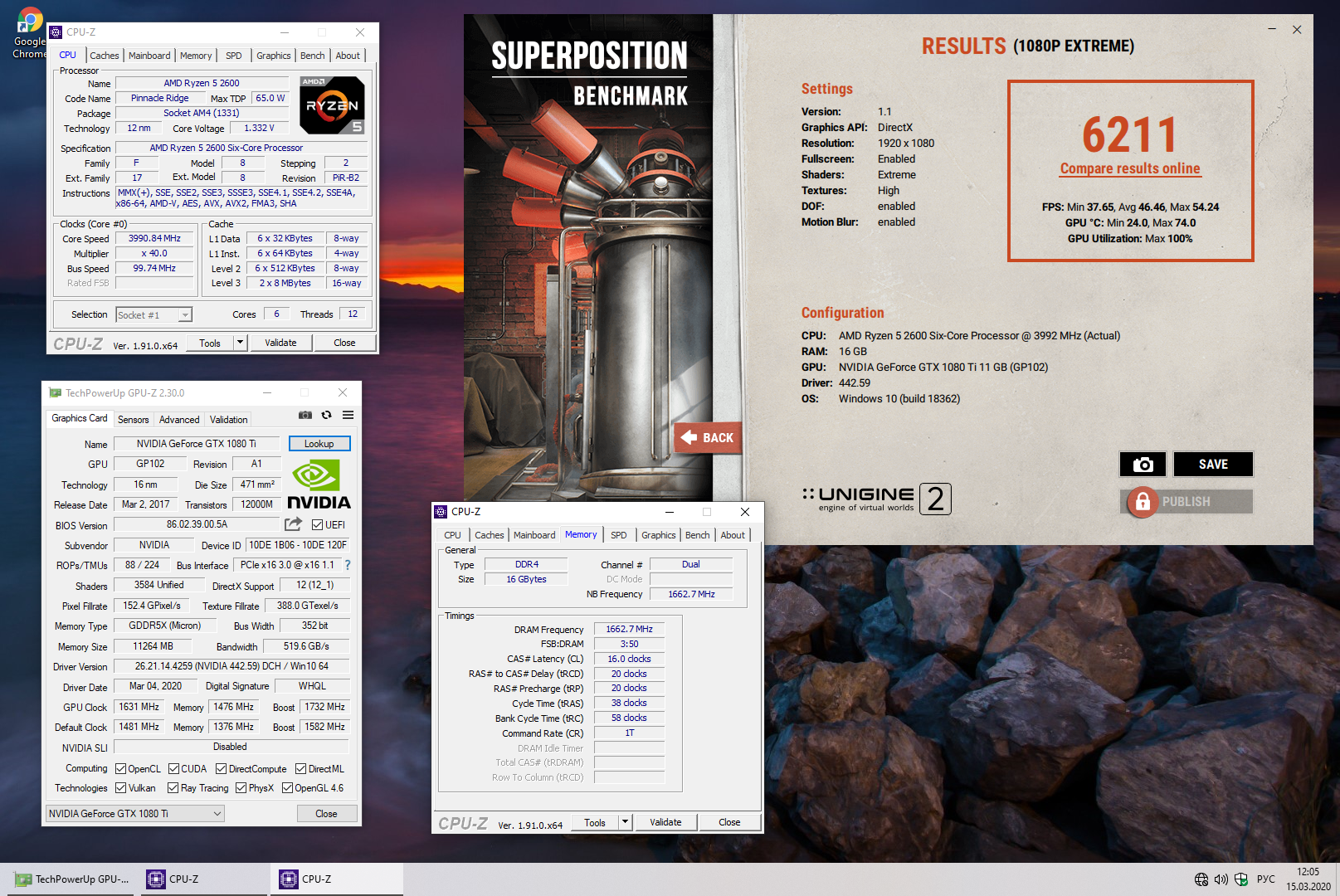The image size is (1340, 896).
Task: Click the NVIDIA logo in GPU-Z
Action: point(319,485)
